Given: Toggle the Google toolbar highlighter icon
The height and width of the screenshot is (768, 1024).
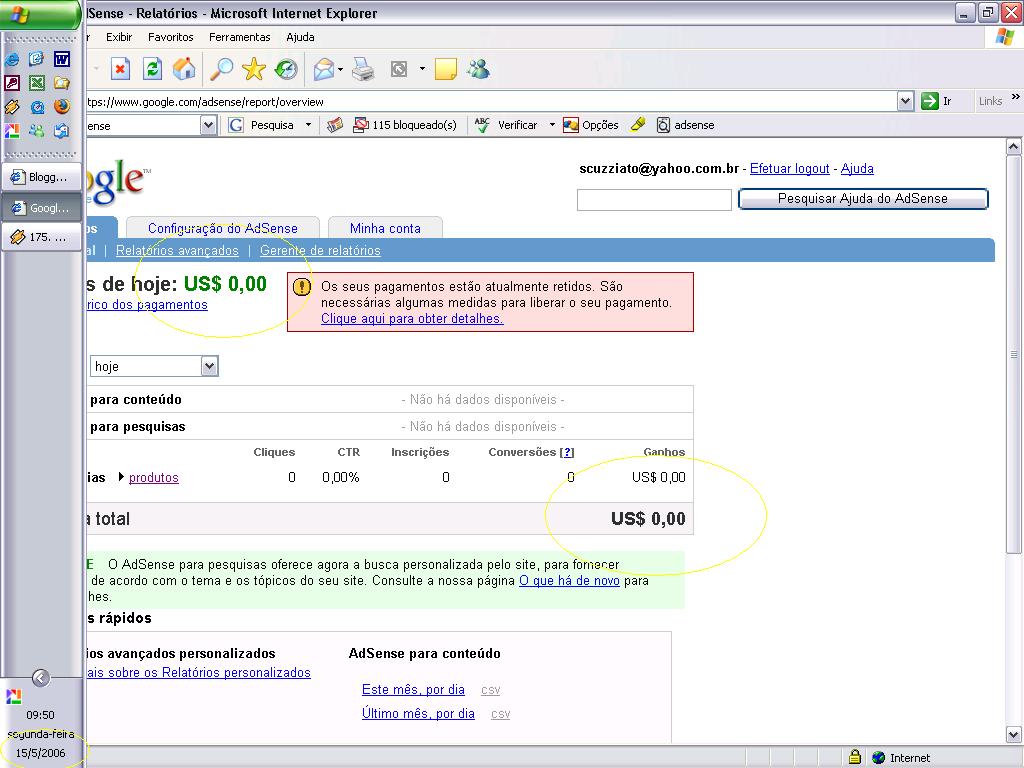Looking at the screenshot, I should (x=638, y=125).
